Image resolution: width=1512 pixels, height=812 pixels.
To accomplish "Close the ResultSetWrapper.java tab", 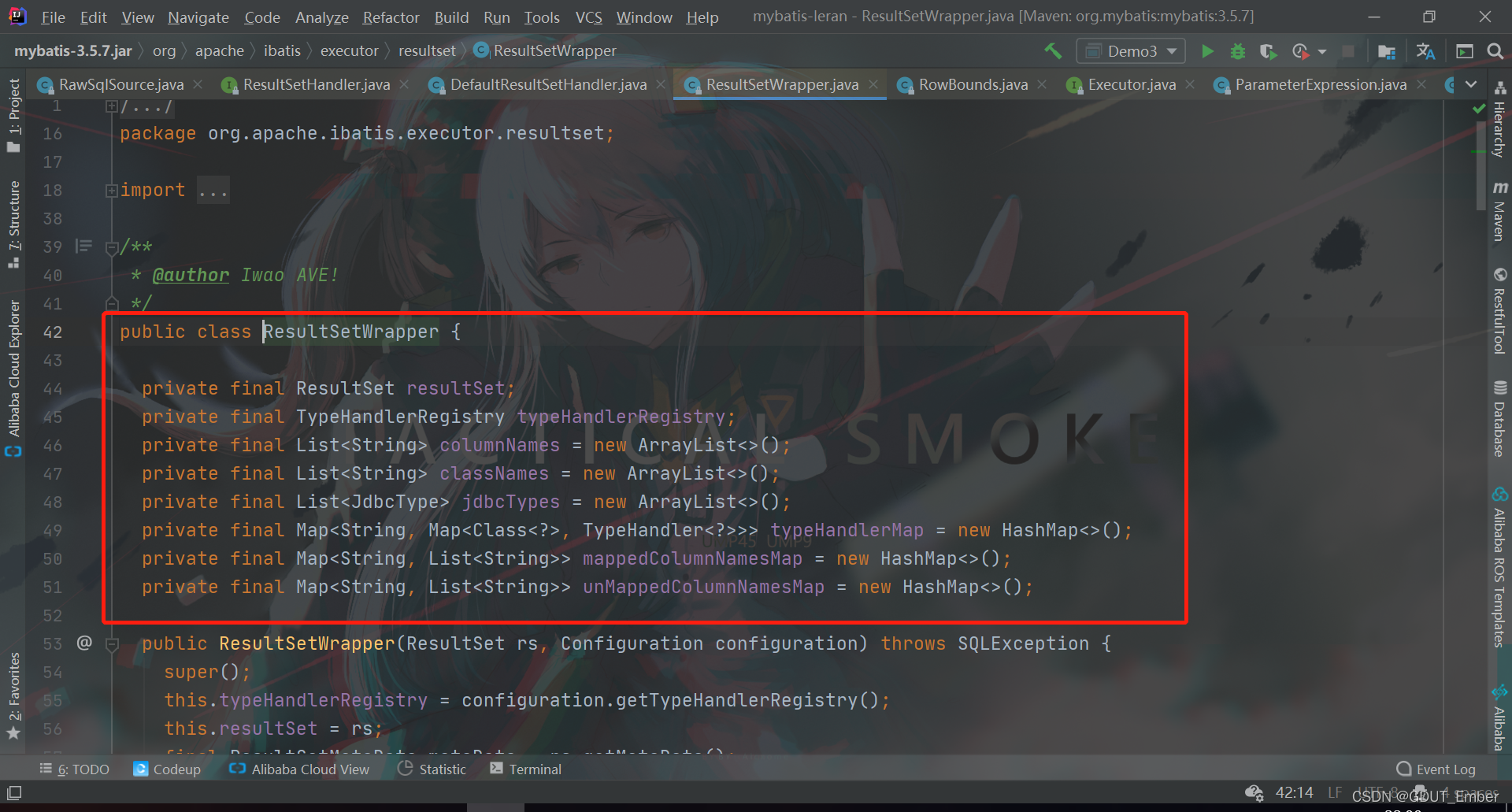I will pyautogui.click(x=873, y=84).
